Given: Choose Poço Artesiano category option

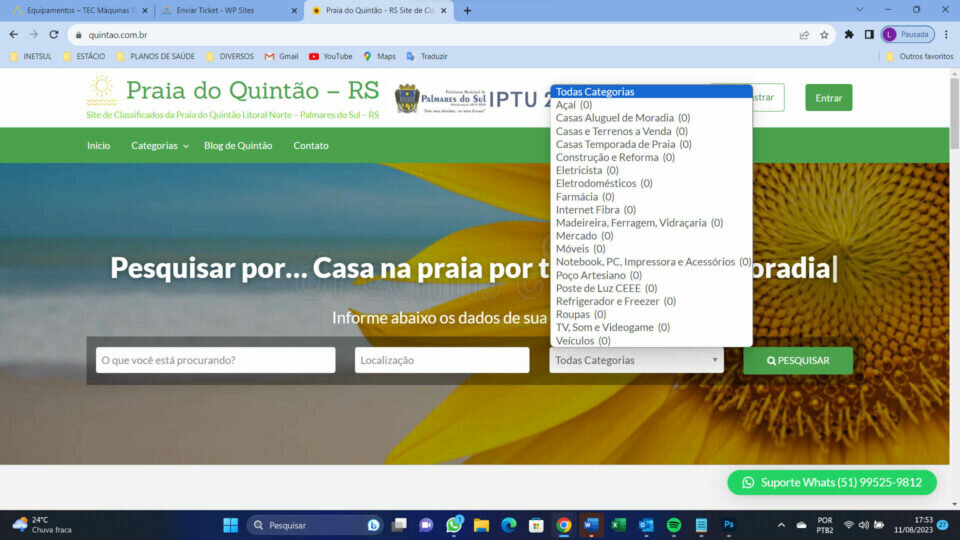Looking at the screenshot, I should (651, 276).
